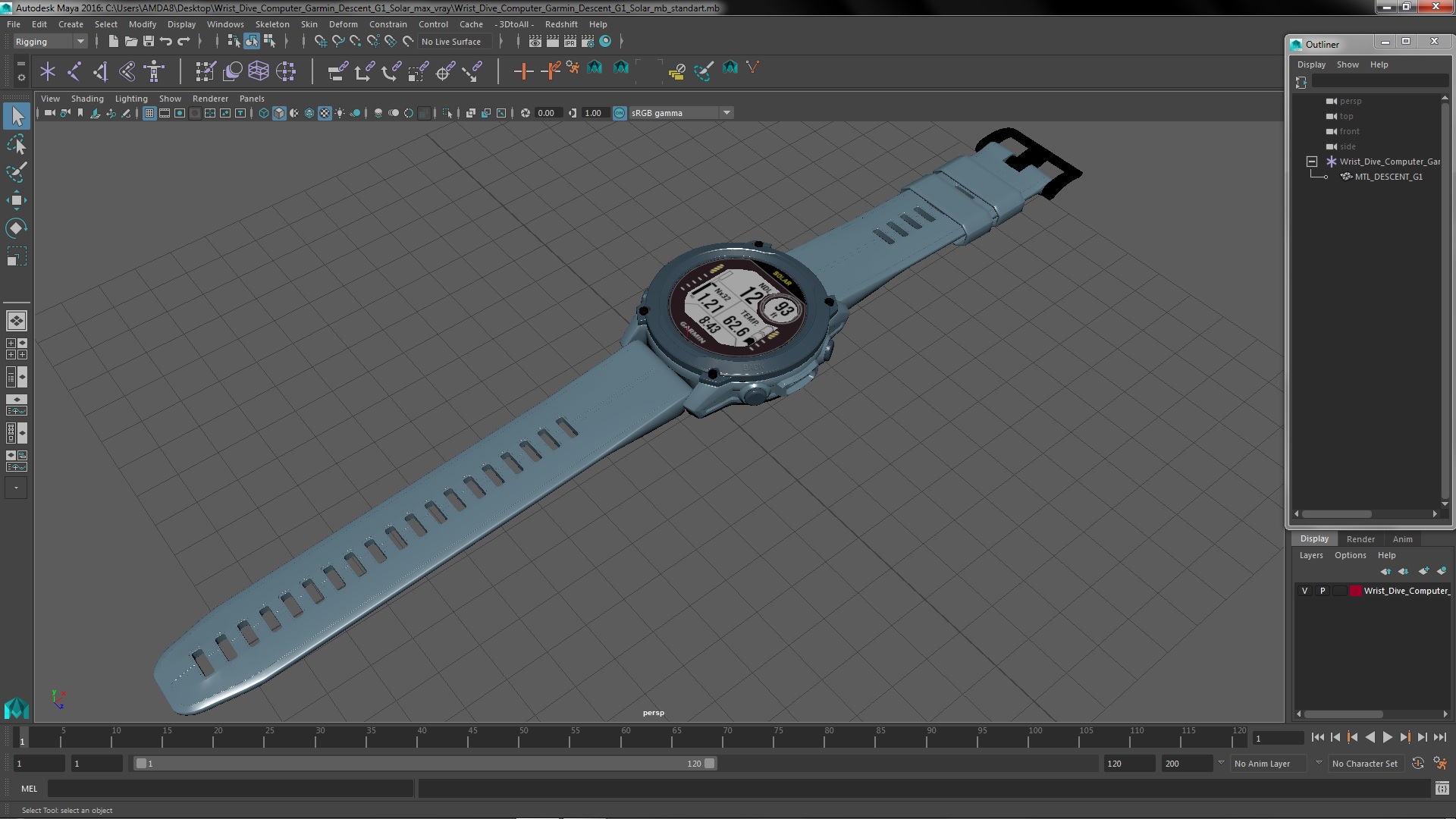Click Play Backwards button
1456x819 pixels.
click(x=1370, y=737)
